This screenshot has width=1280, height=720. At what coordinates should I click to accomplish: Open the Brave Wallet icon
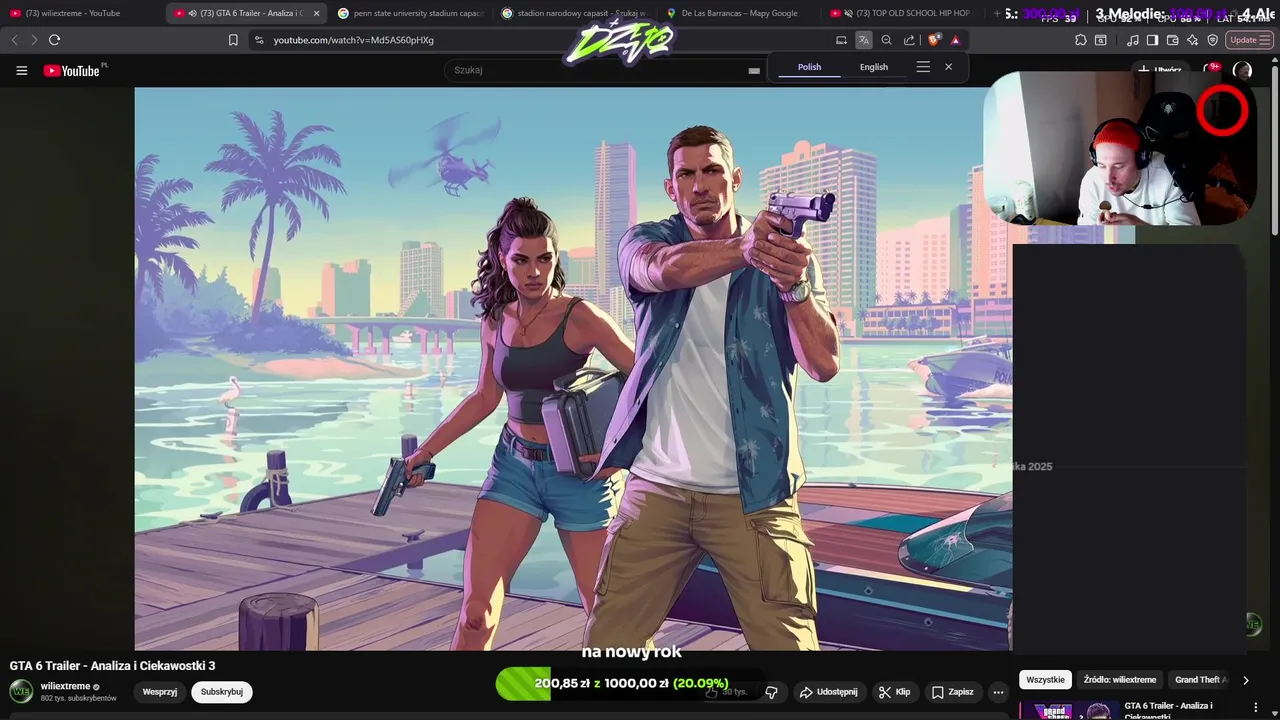click(x=1172, y=40)
